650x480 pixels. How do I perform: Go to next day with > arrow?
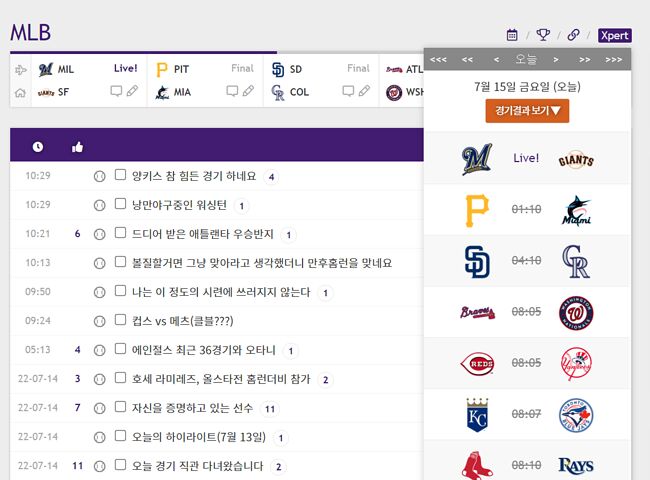(x=556, y=60)
